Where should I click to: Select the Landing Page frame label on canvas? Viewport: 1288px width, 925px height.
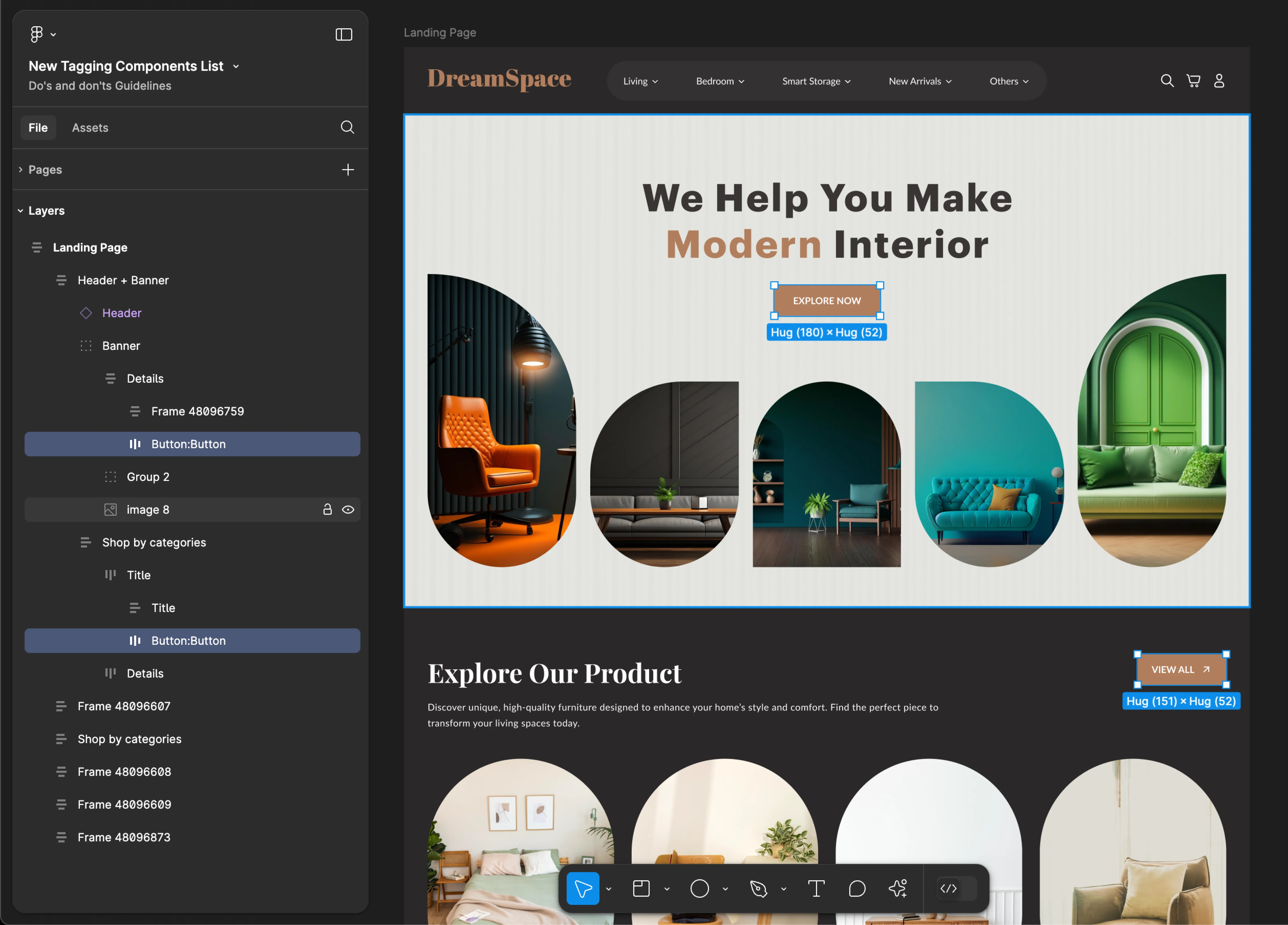click(x=440, y=33)
